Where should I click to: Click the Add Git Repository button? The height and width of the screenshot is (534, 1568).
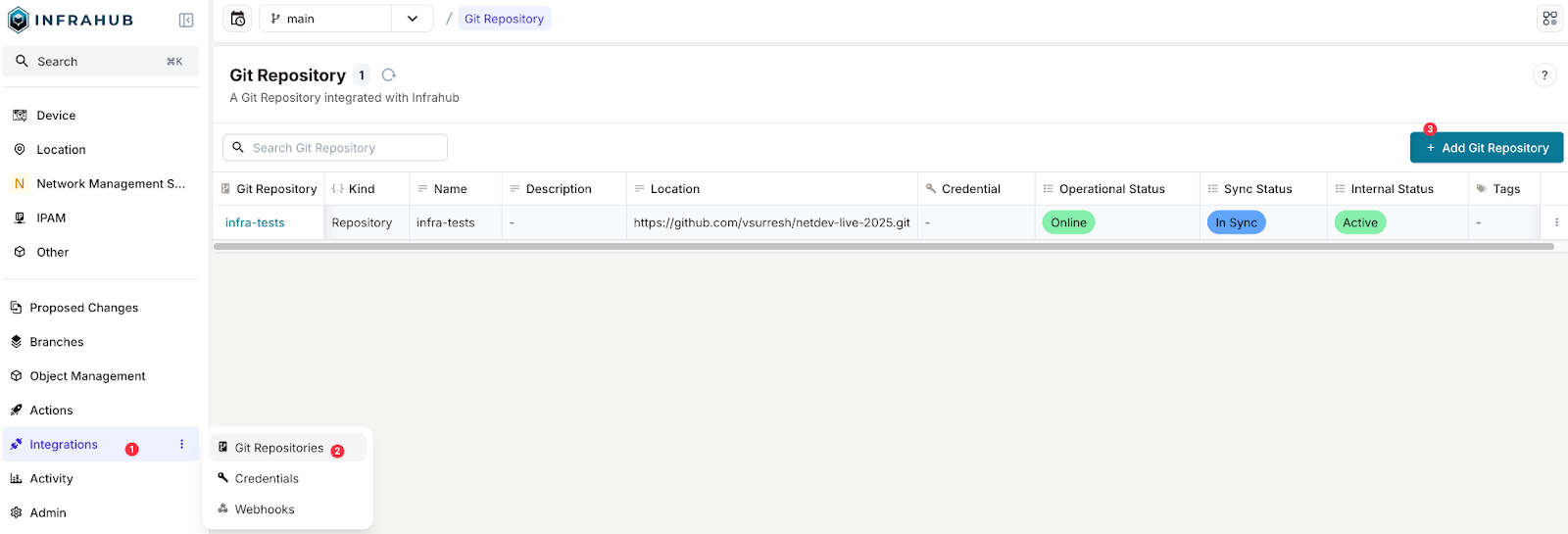pyautogui.click(x=1487, y=148)
